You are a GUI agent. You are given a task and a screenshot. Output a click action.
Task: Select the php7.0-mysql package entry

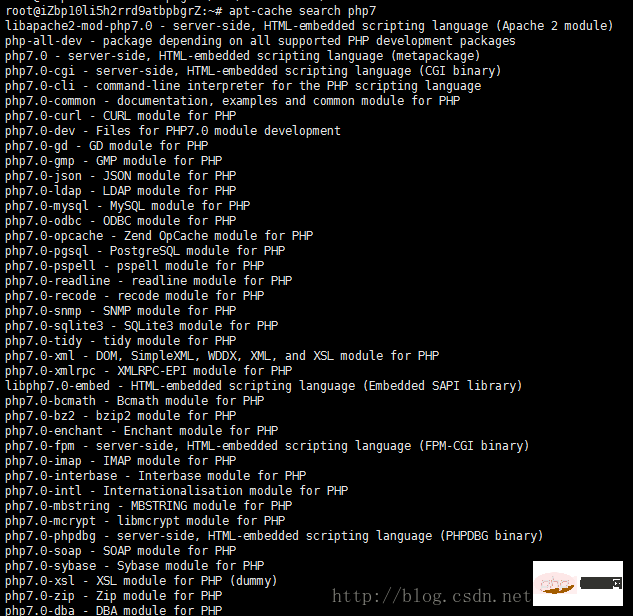(128, 206)
